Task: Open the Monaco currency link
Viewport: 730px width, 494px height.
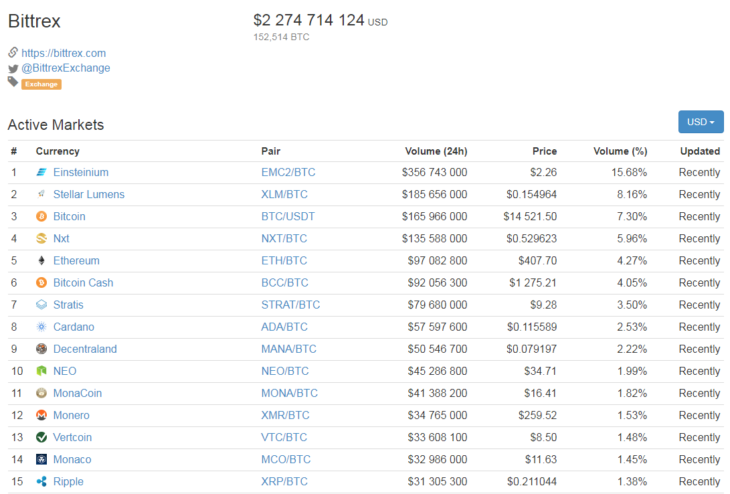Action: click(72, 460)
